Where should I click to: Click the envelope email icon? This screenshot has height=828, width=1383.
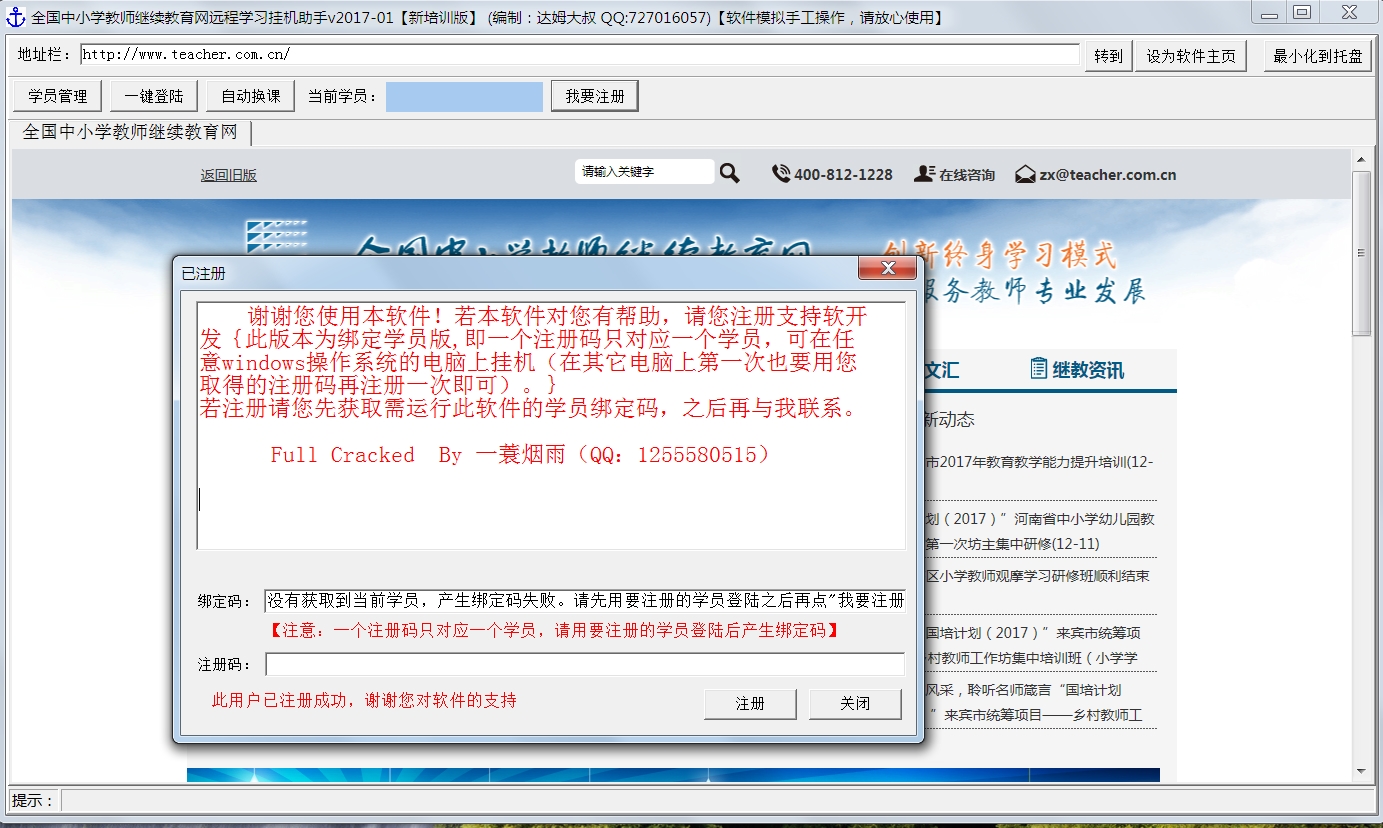pyautogui.click(x=1025, y=174)
